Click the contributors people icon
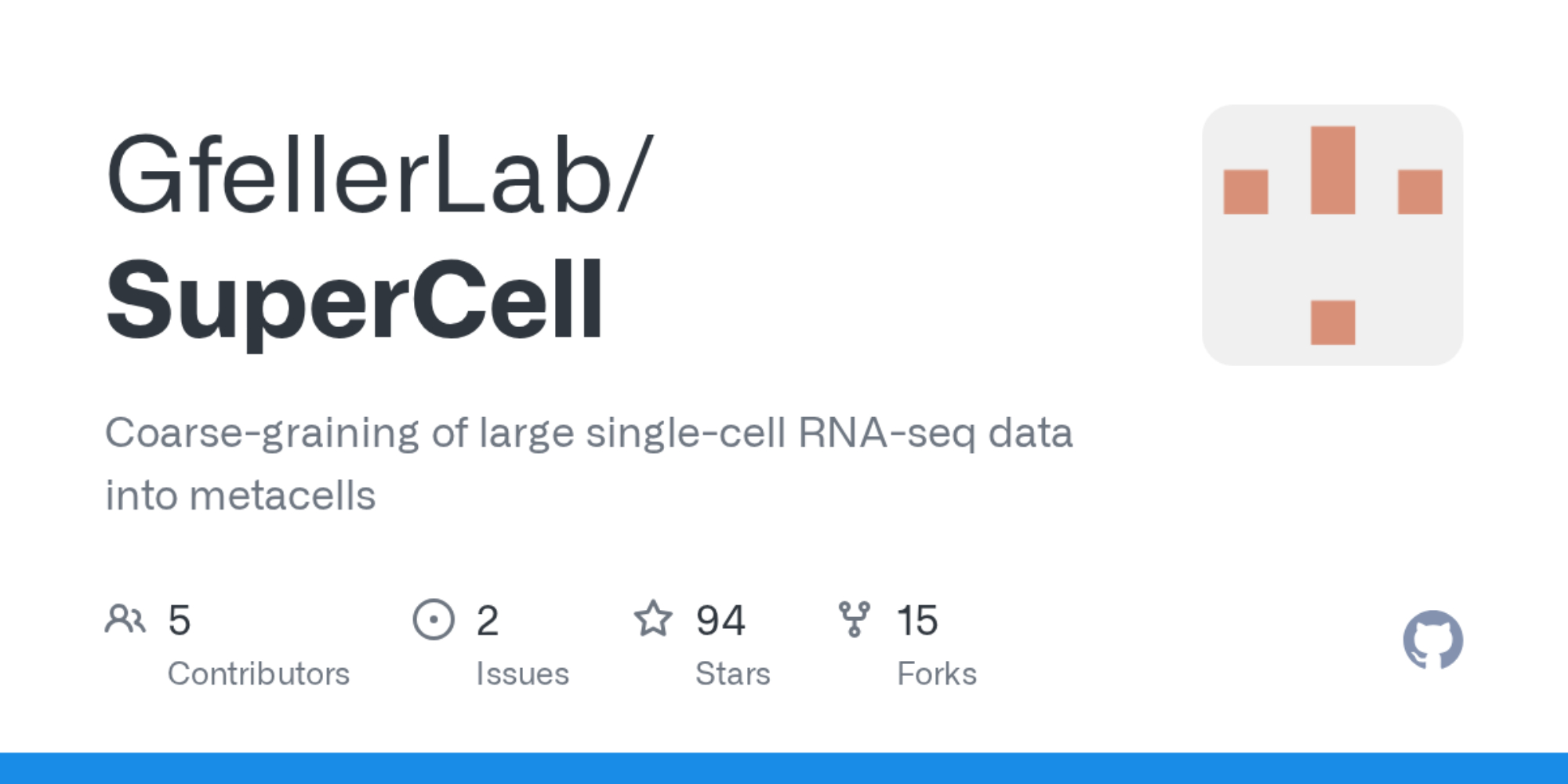 point(125,619)
